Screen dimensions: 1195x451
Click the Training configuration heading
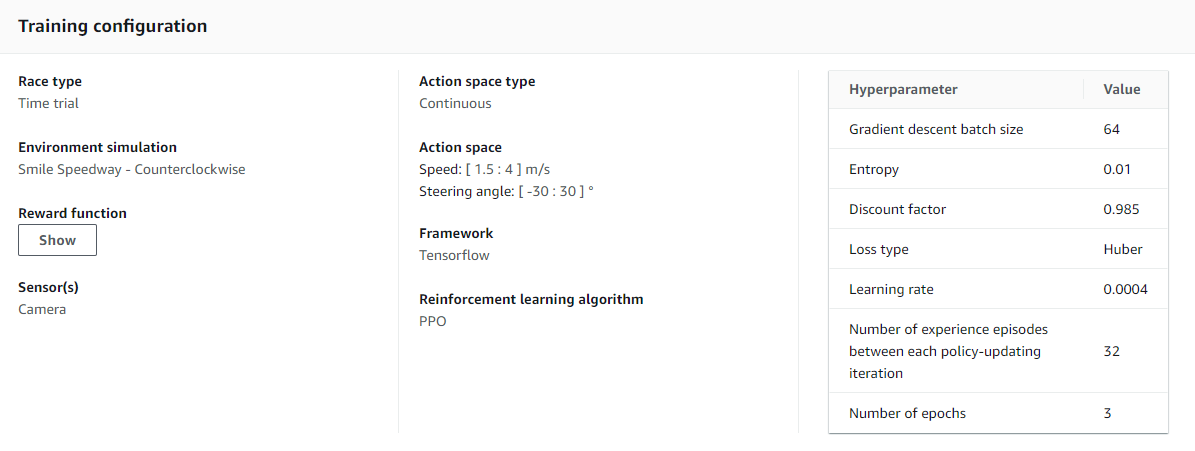[x=112, y=26]
